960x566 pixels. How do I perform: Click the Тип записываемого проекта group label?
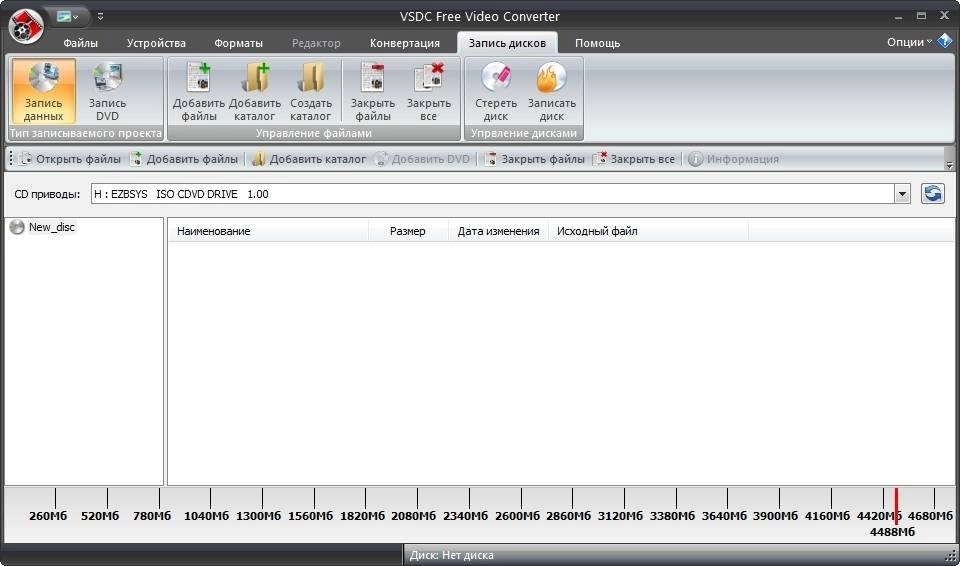[x=86, y=133]
